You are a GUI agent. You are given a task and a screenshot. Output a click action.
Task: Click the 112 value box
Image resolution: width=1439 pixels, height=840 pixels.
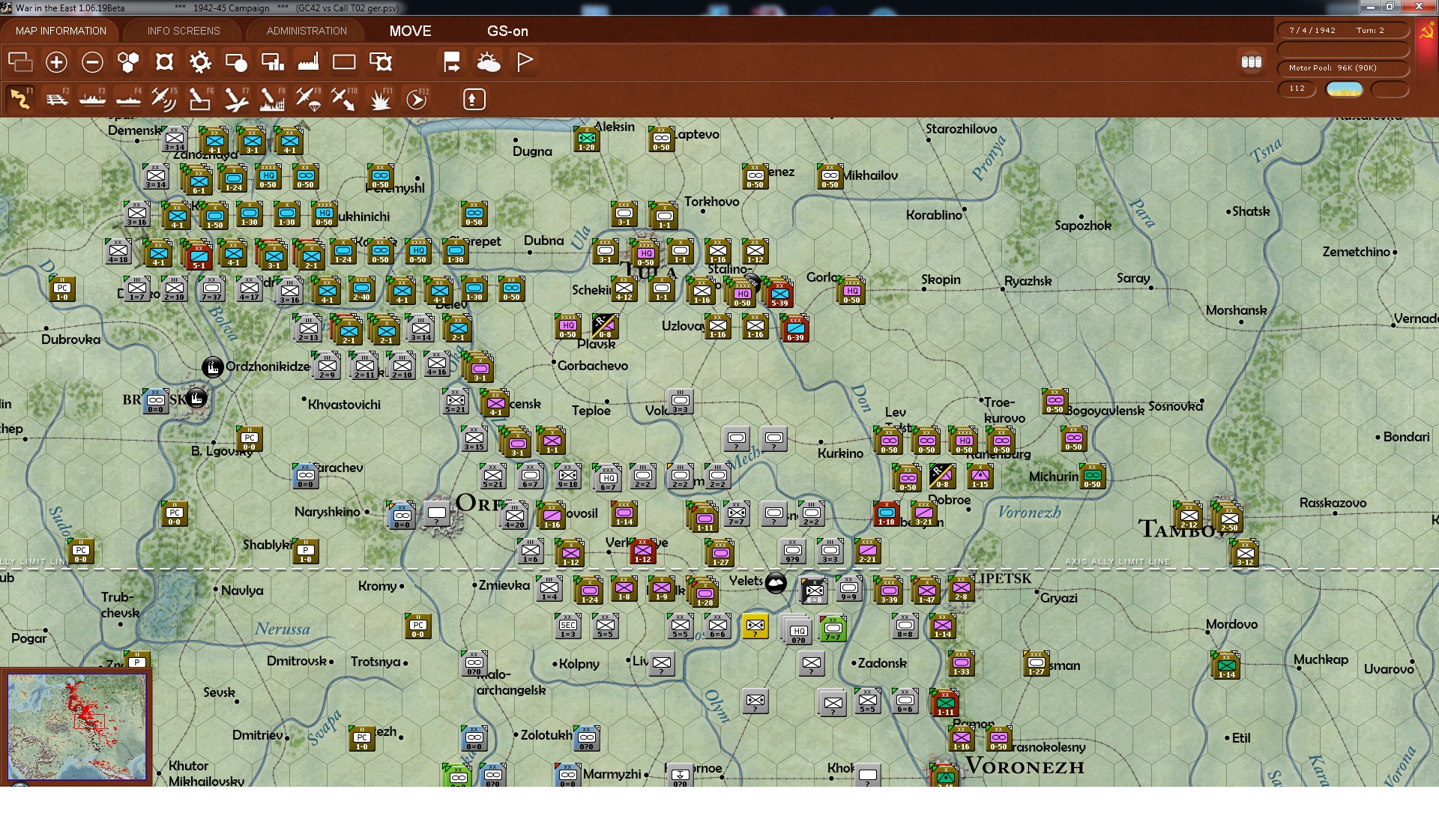1297,89
